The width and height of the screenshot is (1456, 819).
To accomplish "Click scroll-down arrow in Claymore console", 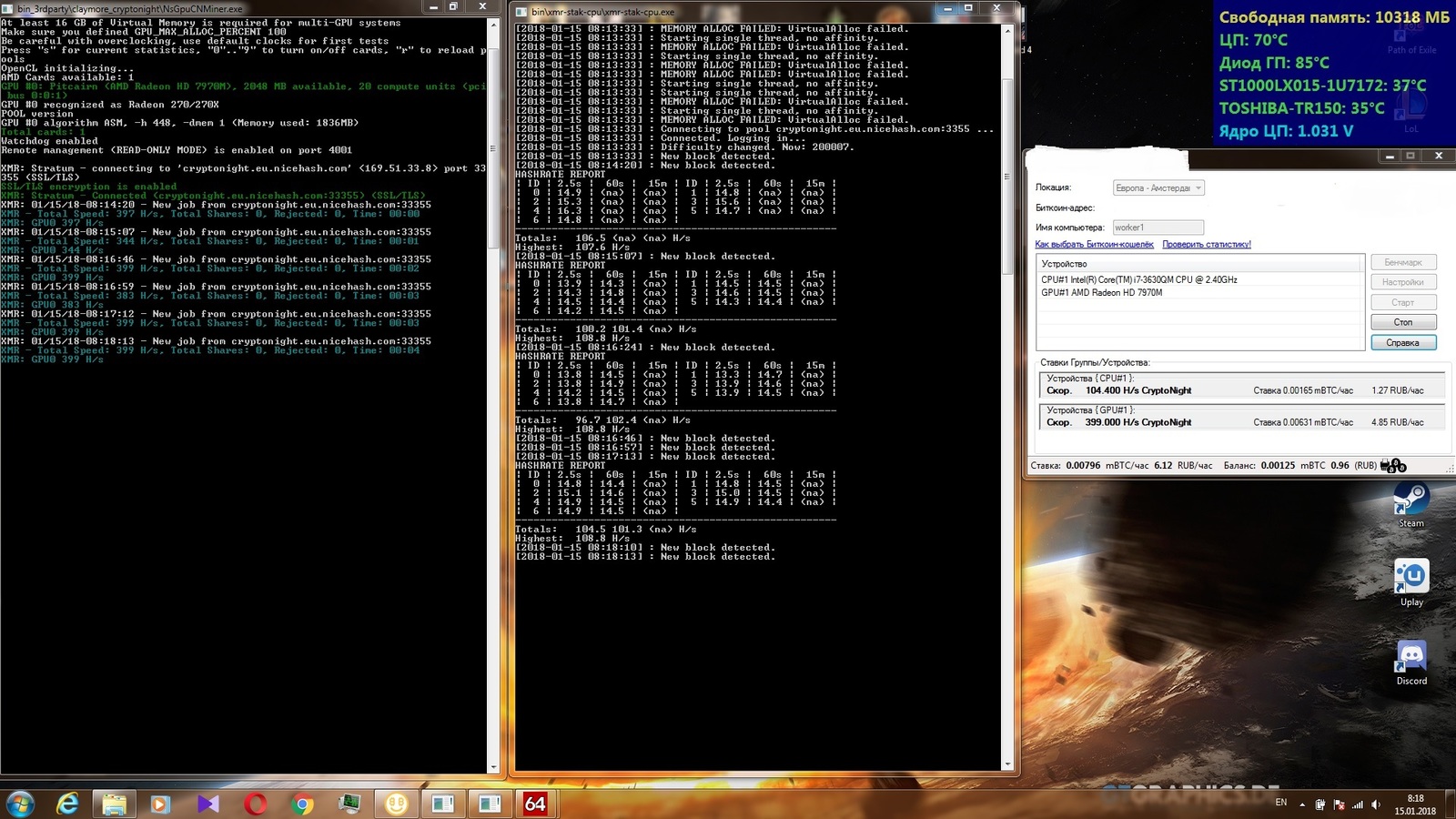I will 493,768.
